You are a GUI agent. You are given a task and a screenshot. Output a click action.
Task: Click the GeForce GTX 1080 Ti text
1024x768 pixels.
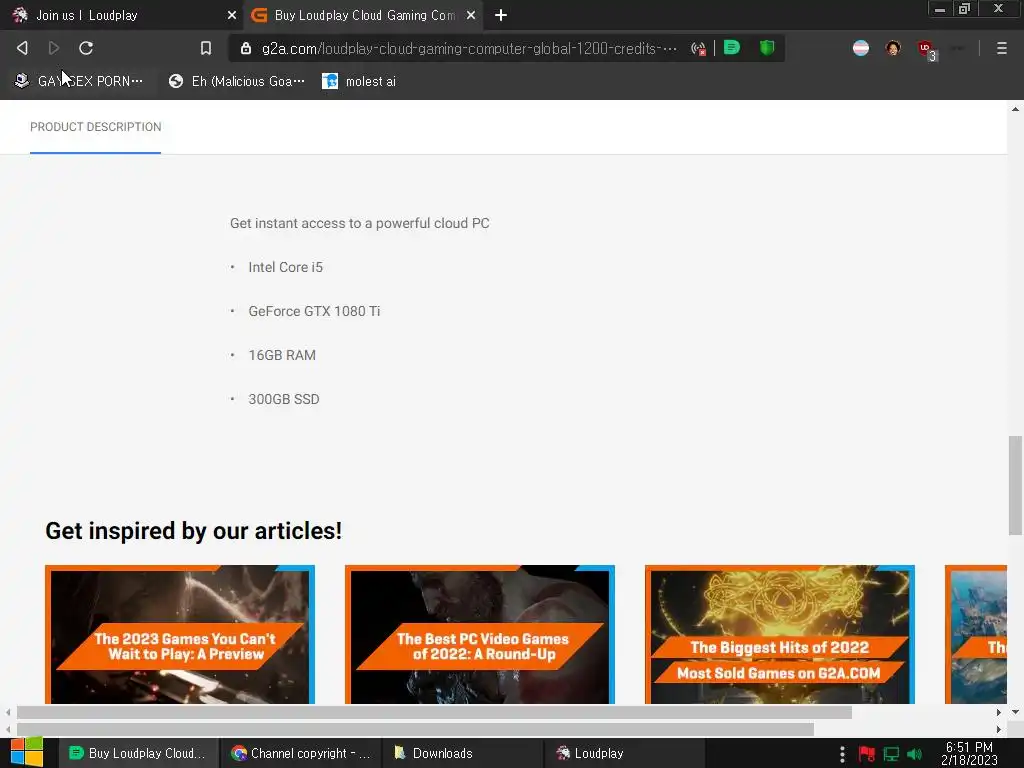point(314,311)
